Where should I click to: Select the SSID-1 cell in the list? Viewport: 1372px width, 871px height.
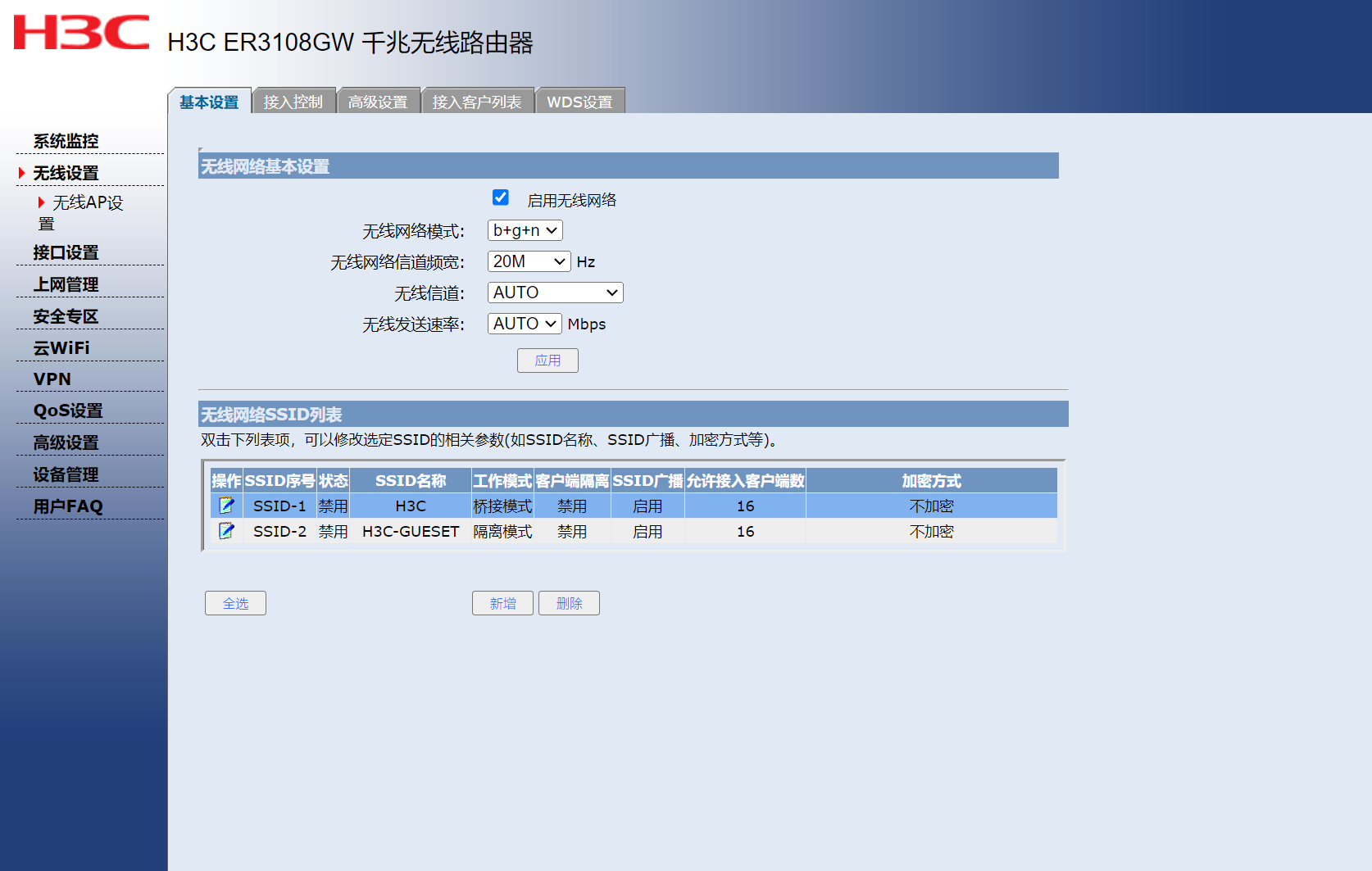click(x=279, y=506)
